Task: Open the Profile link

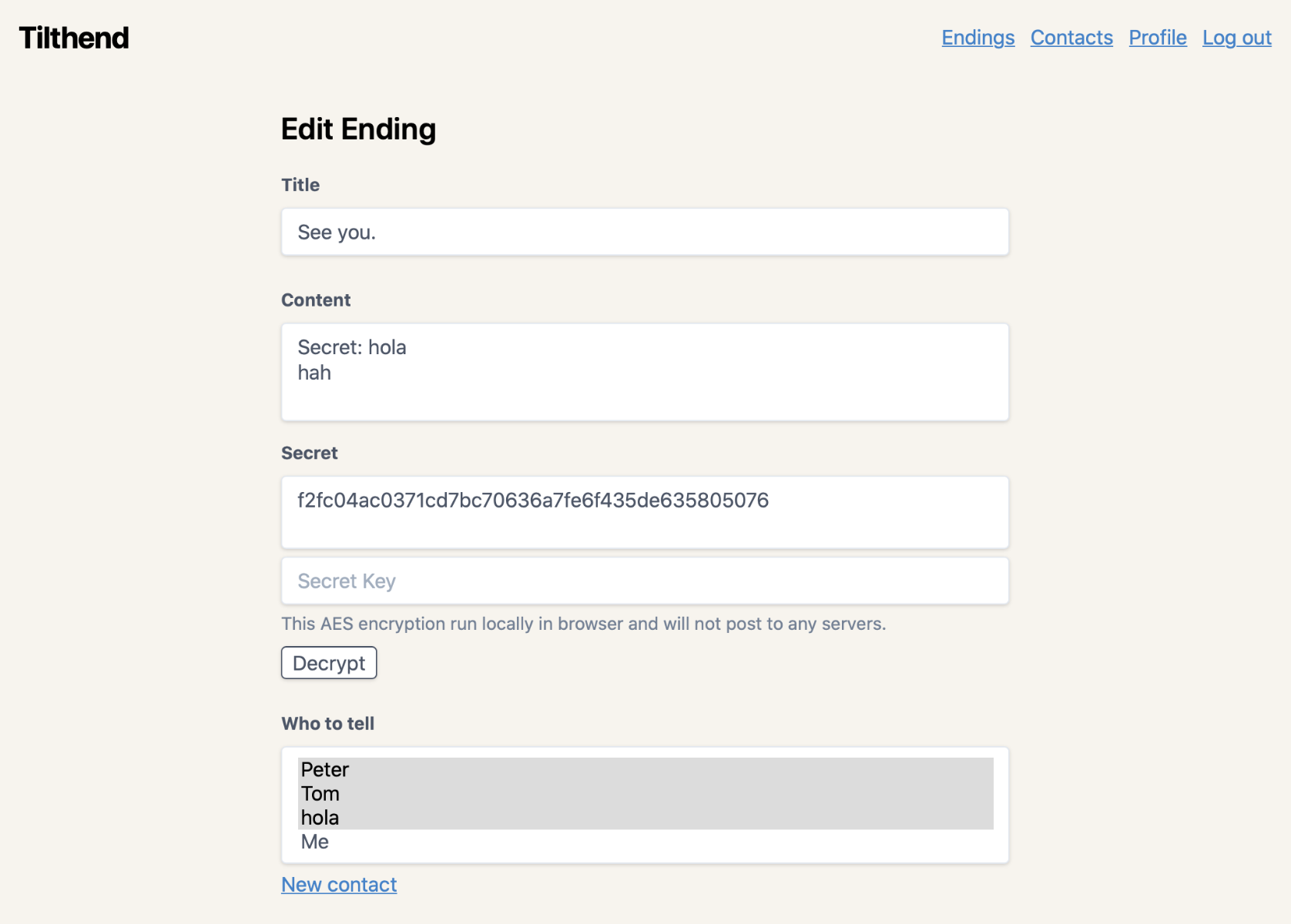Action: pyautogui.click(x=1157, y=38)
